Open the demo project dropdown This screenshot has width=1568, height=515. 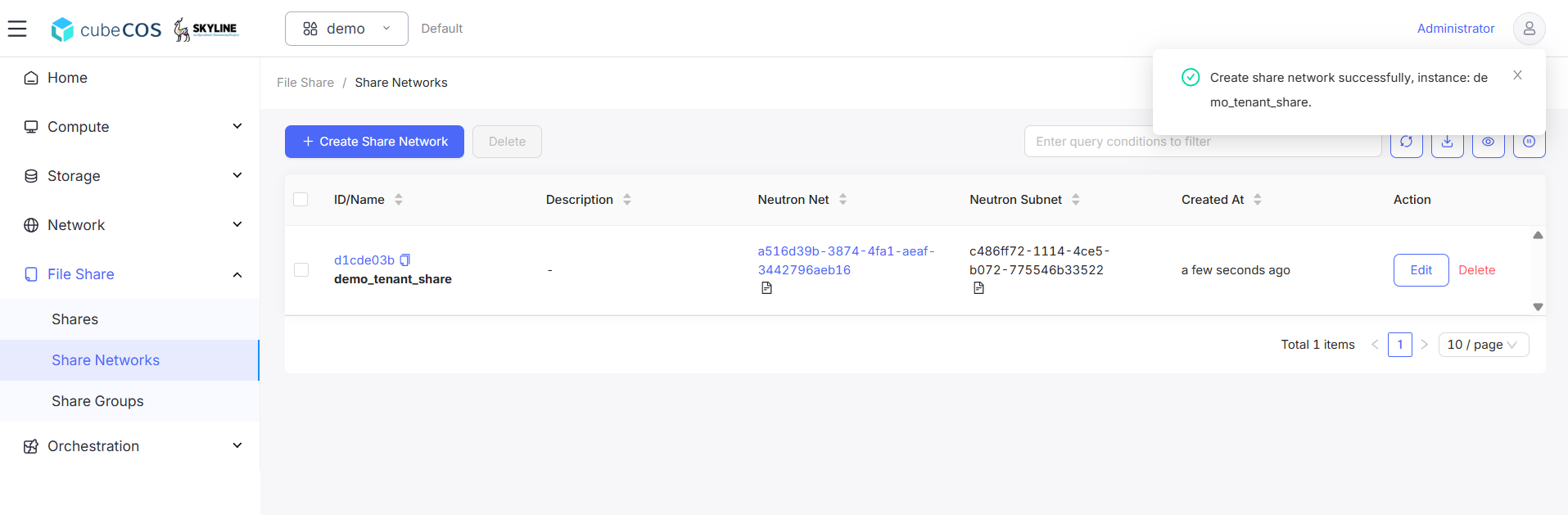[x=346, y=29]
